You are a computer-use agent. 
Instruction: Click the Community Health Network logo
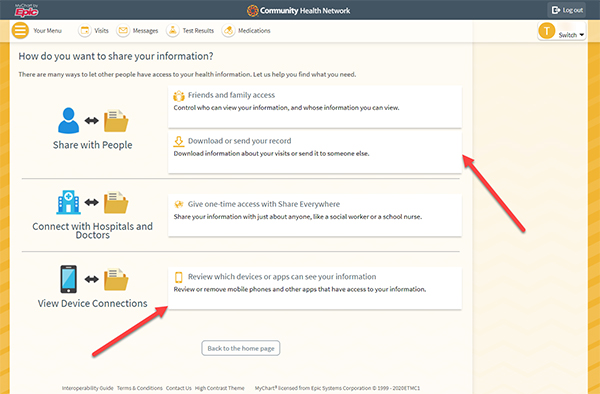(x=298, y=10)
